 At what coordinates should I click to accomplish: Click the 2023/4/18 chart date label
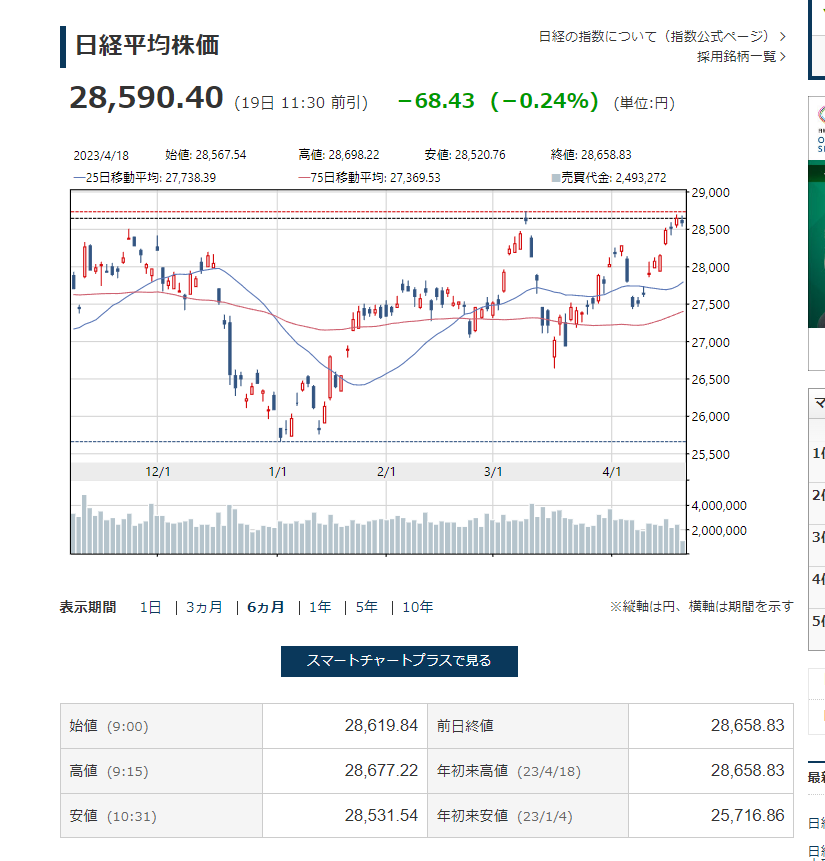(x=101, y=155)
